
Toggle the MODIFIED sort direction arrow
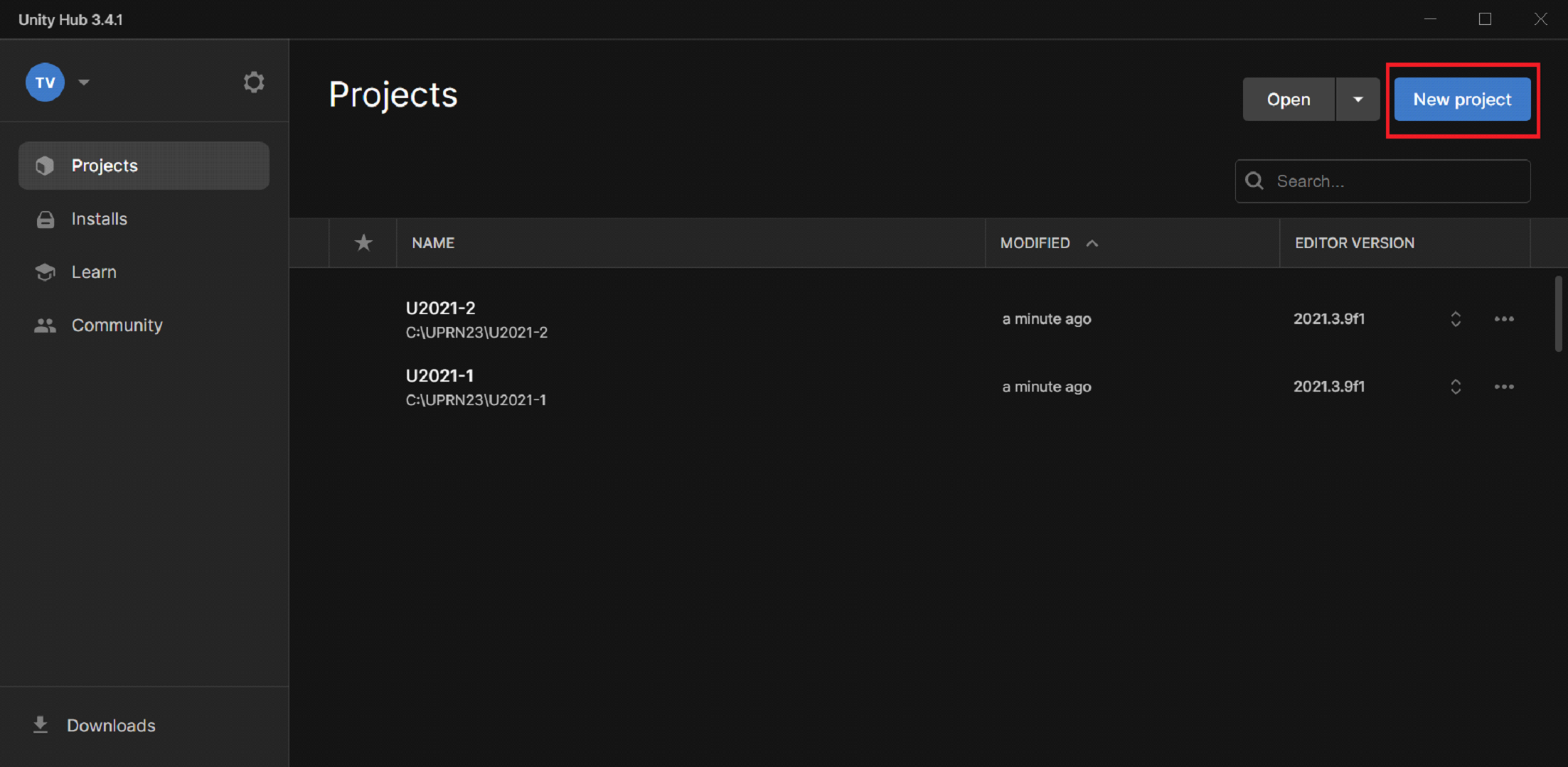[x=1092, y=243]
